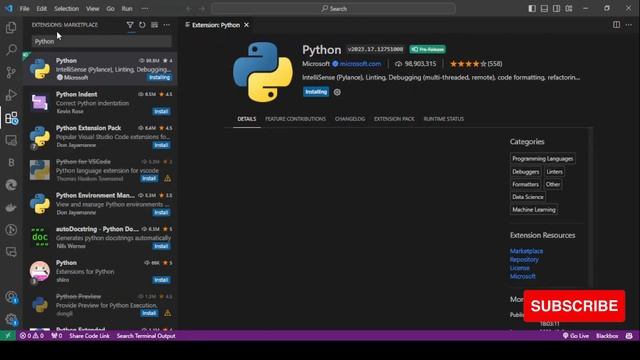640x360 pixels.
Task: Show errors and warnings in status bar
Action: pyautogui.click(x=32, y=336)
